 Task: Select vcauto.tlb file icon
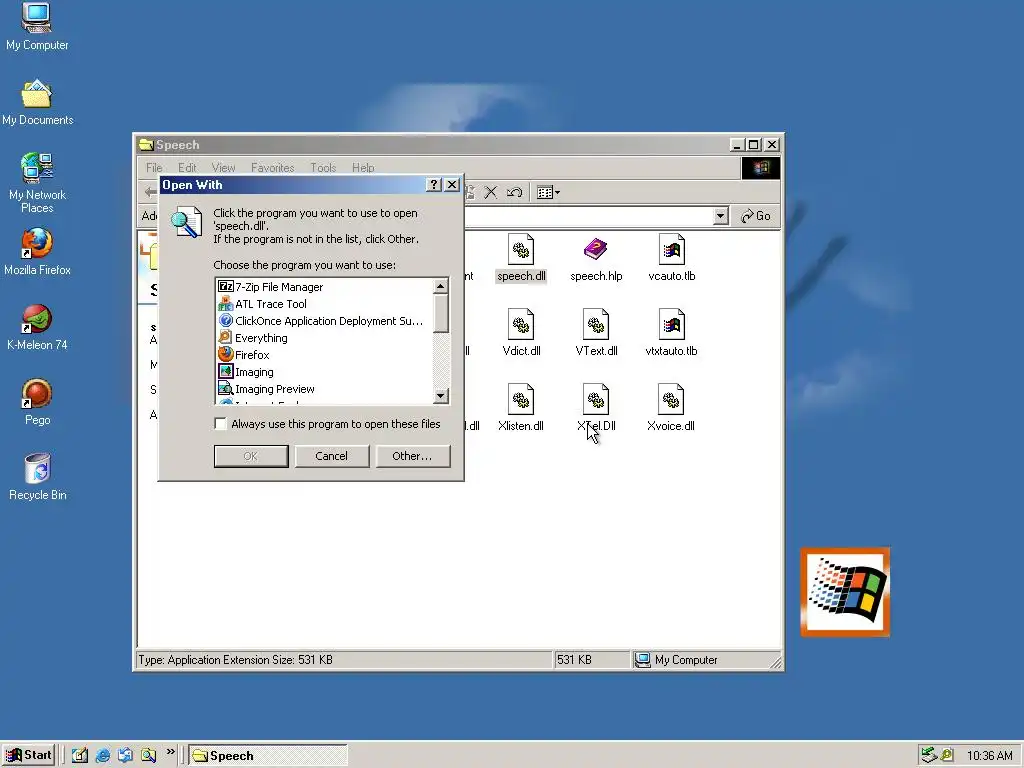coord(671,258)
